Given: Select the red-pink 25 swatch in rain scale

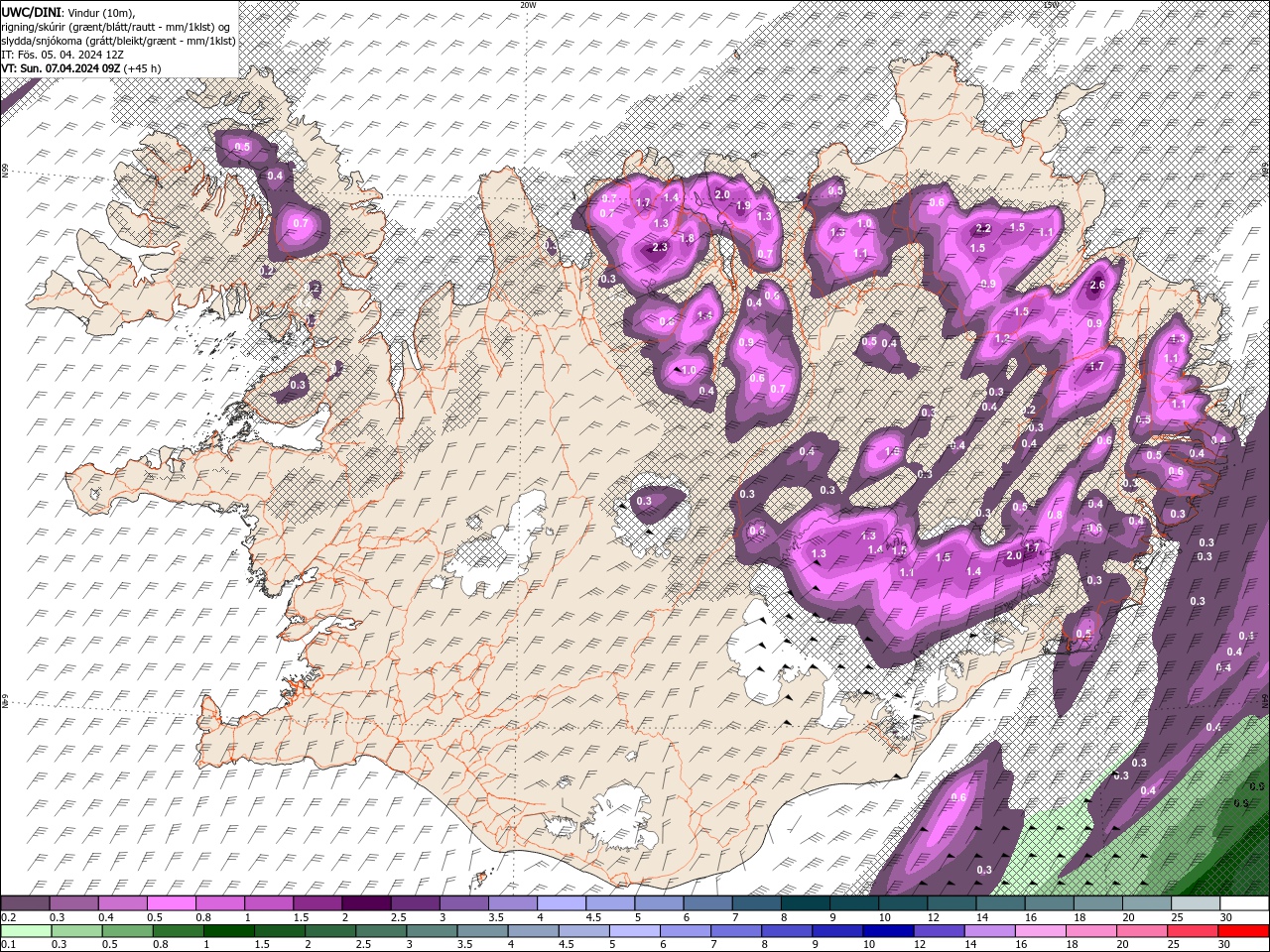Looking at the screenshot, I should click(1193, 930).
